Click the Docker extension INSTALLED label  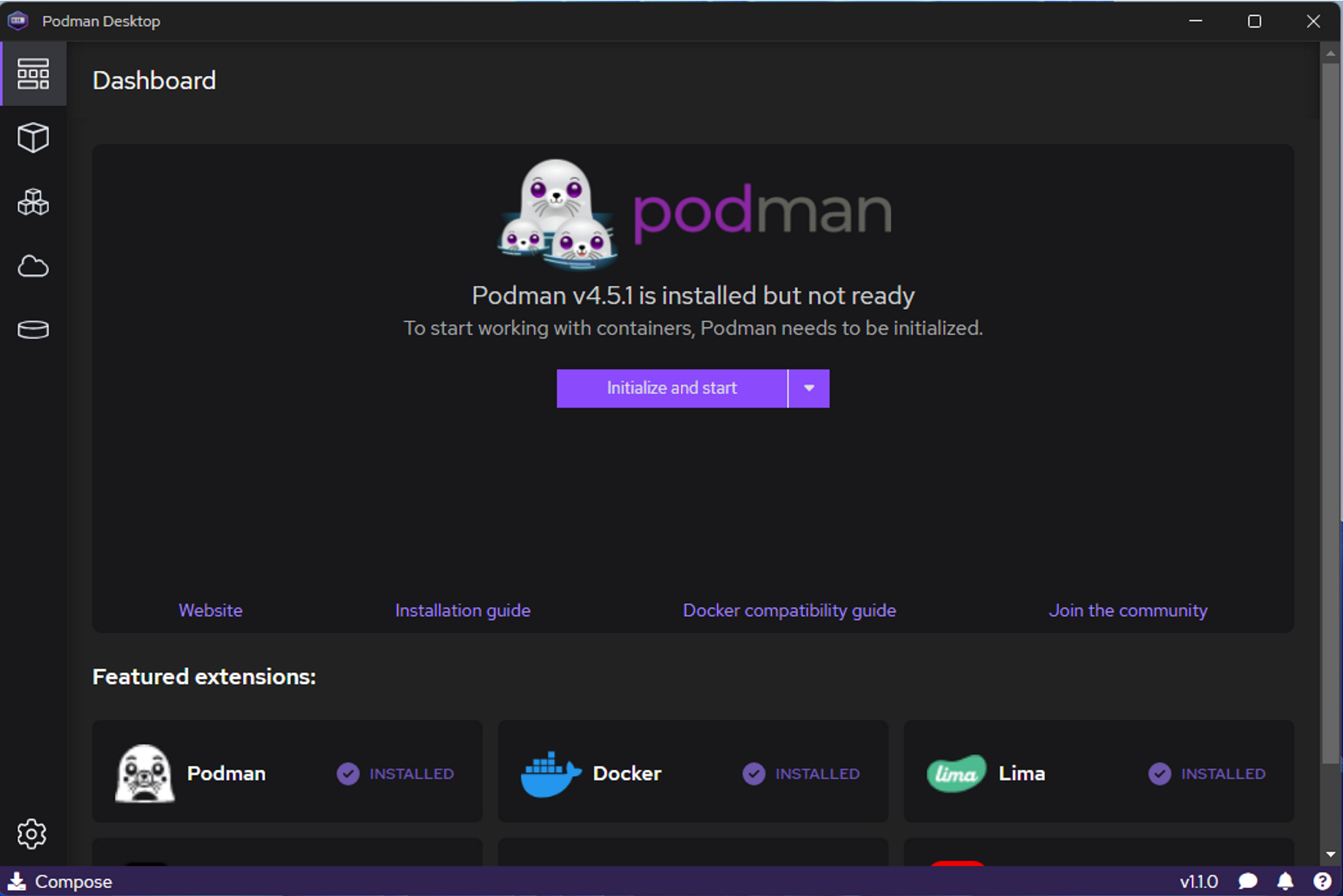[x=817, y=774]
